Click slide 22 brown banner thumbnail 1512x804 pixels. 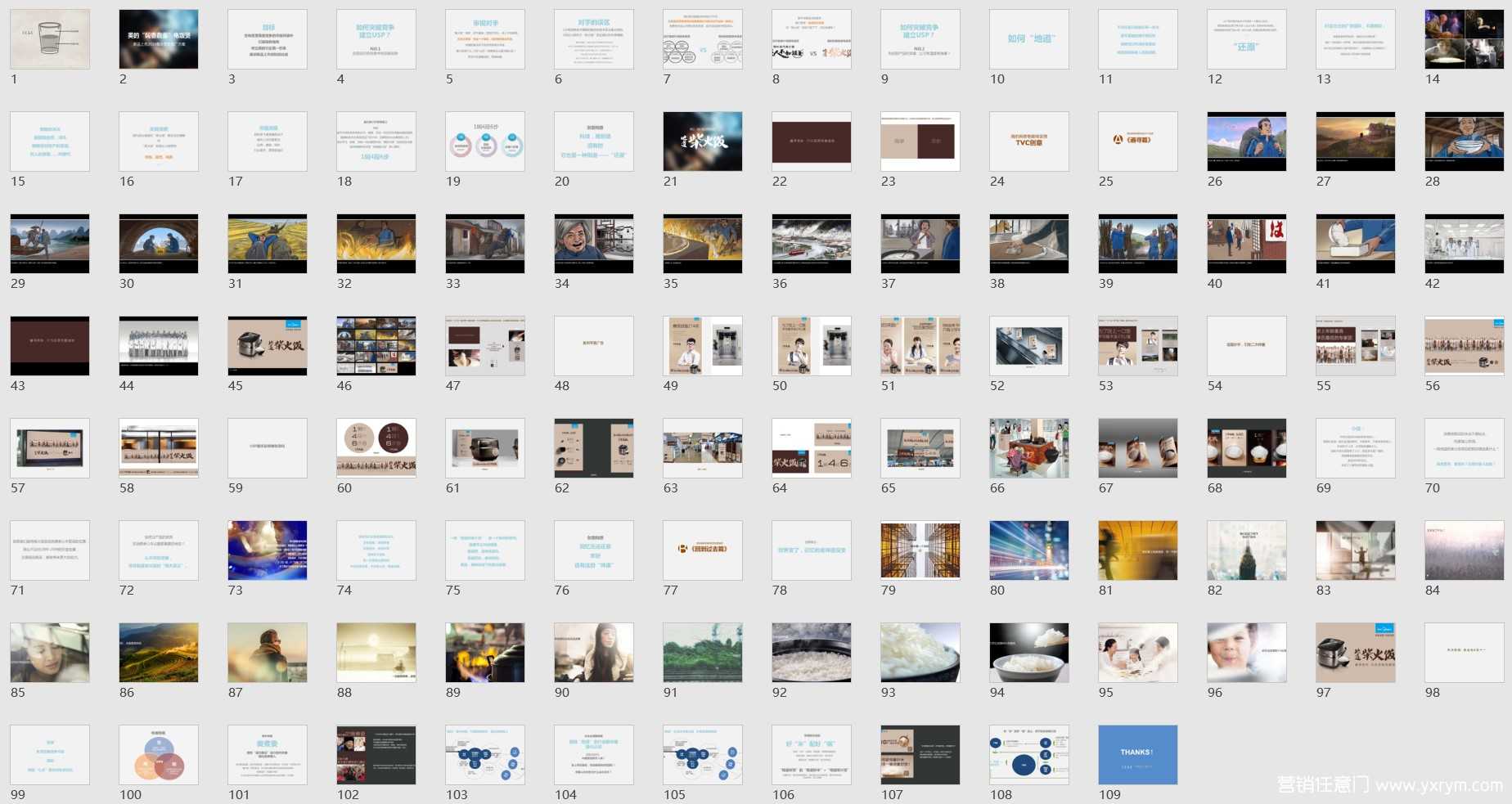coord(812,141)
